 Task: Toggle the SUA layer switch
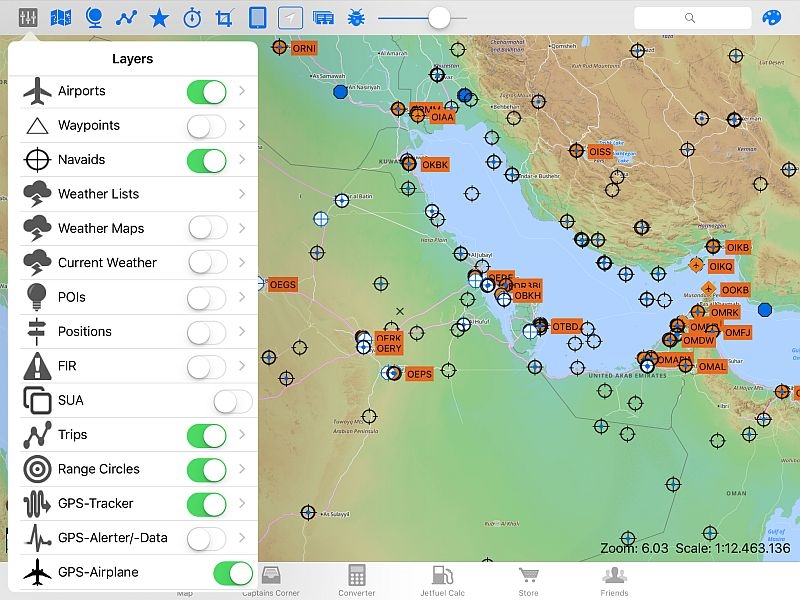pos(233,402)
